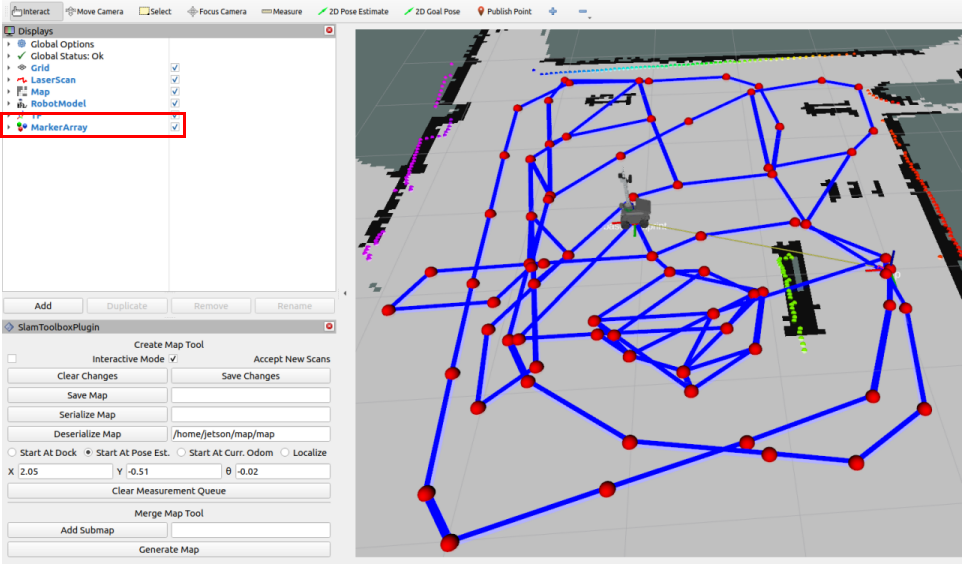Click the Serialize Map button
The width and height of the screenshot is (962, 564).
(87, 414)
